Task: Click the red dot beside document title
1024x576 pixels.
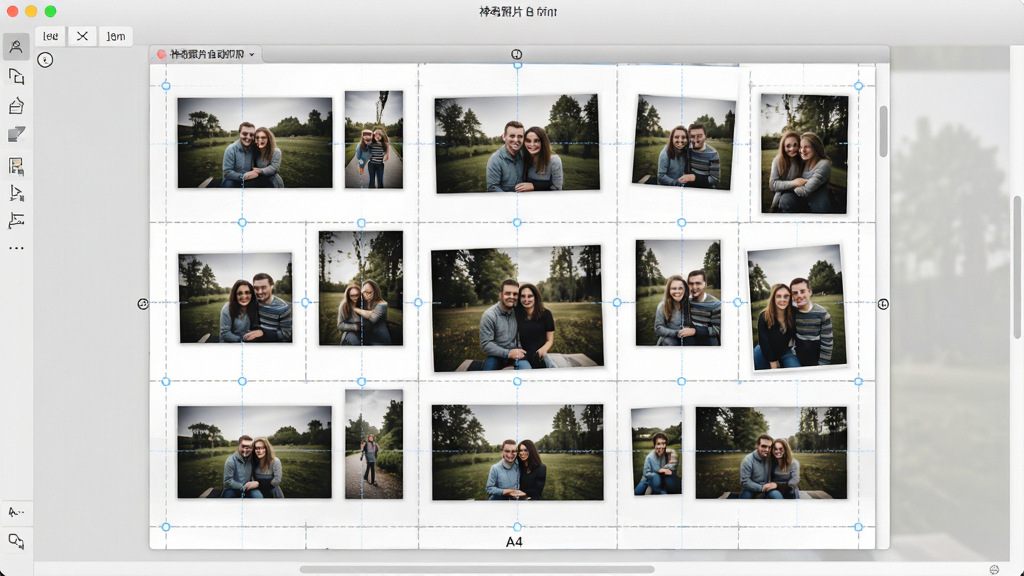Action: (x=161, y=54)
